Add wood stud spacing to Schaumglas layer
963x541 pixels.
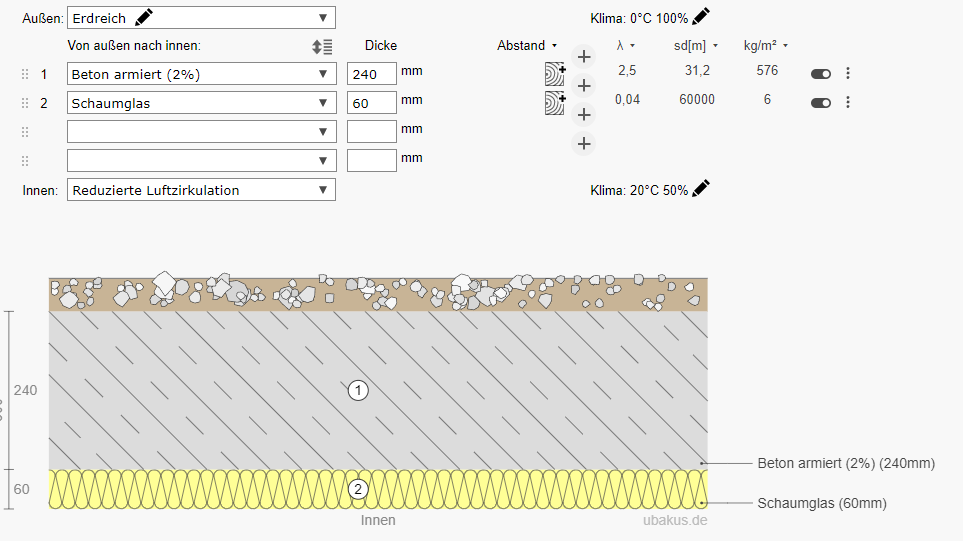pos(554,102)
